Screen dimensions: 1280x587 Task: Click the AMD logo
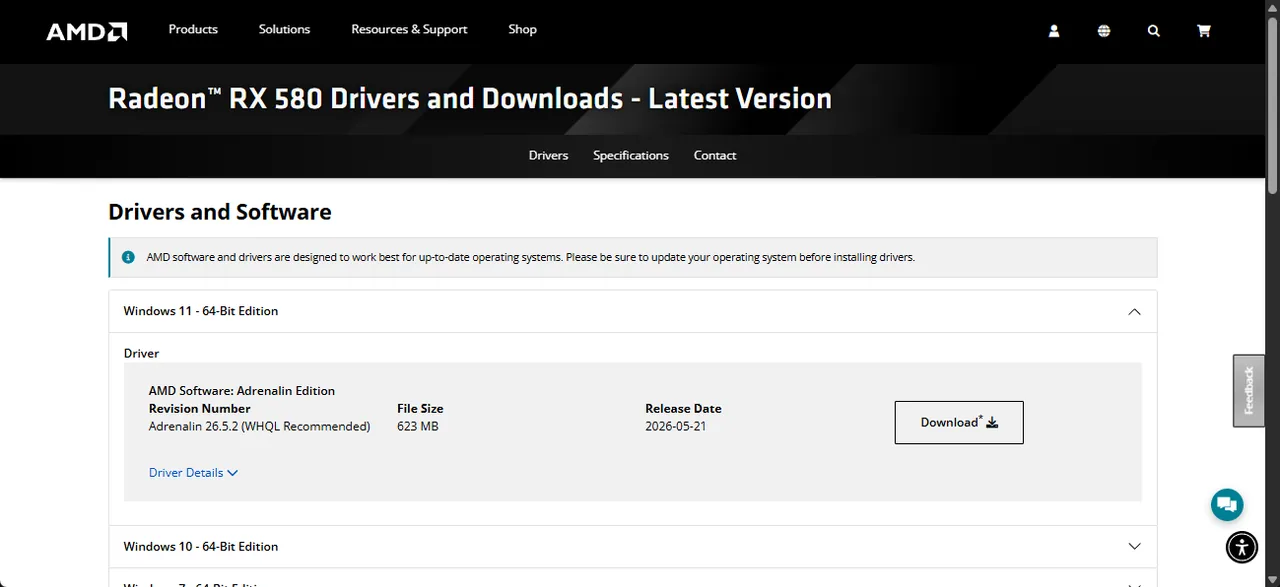[87, 31]
